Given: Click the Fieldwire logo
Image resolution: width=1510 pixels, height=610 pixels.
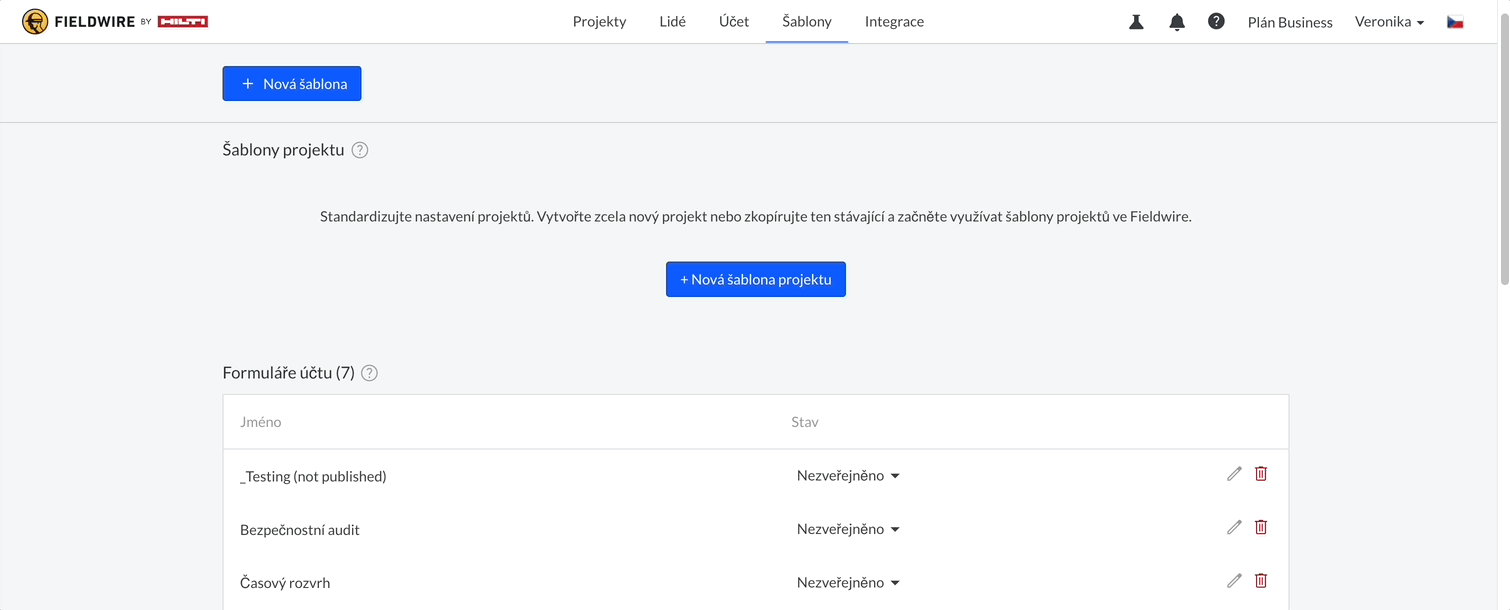Looking at the screenshot, I should [115, 21].
